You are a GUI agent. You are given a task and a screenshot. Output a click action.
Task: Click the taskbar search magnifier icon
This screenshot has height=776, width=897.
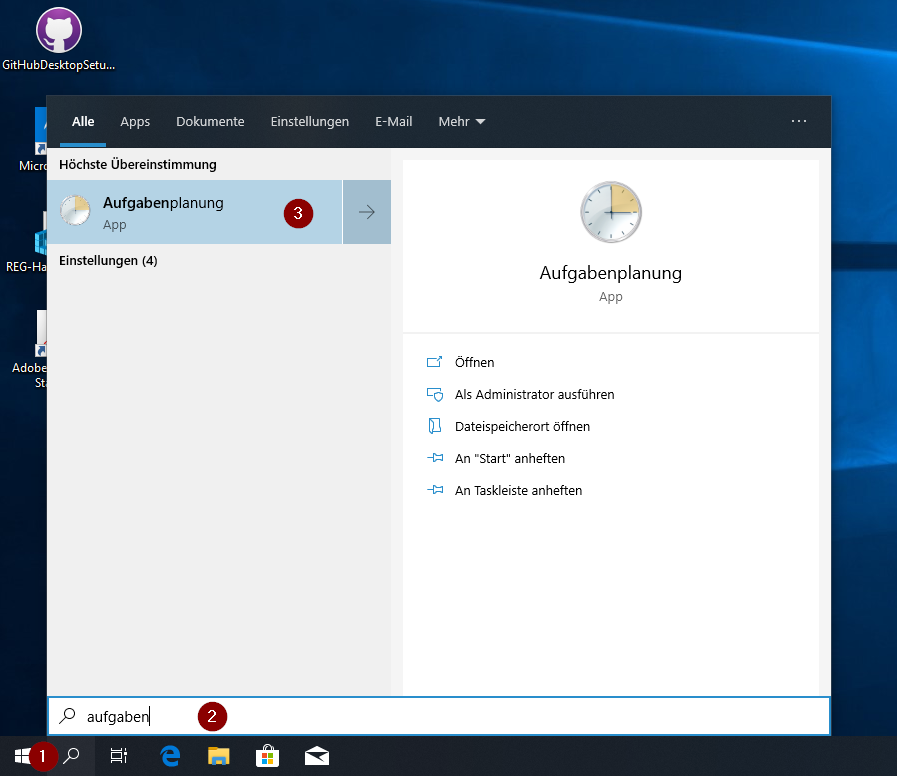(x=72, y=756)
